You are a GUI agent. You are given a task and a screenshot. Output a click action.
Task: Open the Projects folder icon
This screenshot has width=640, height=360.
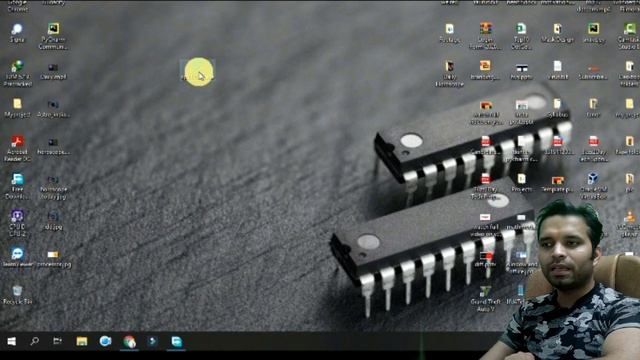point(521,183)
